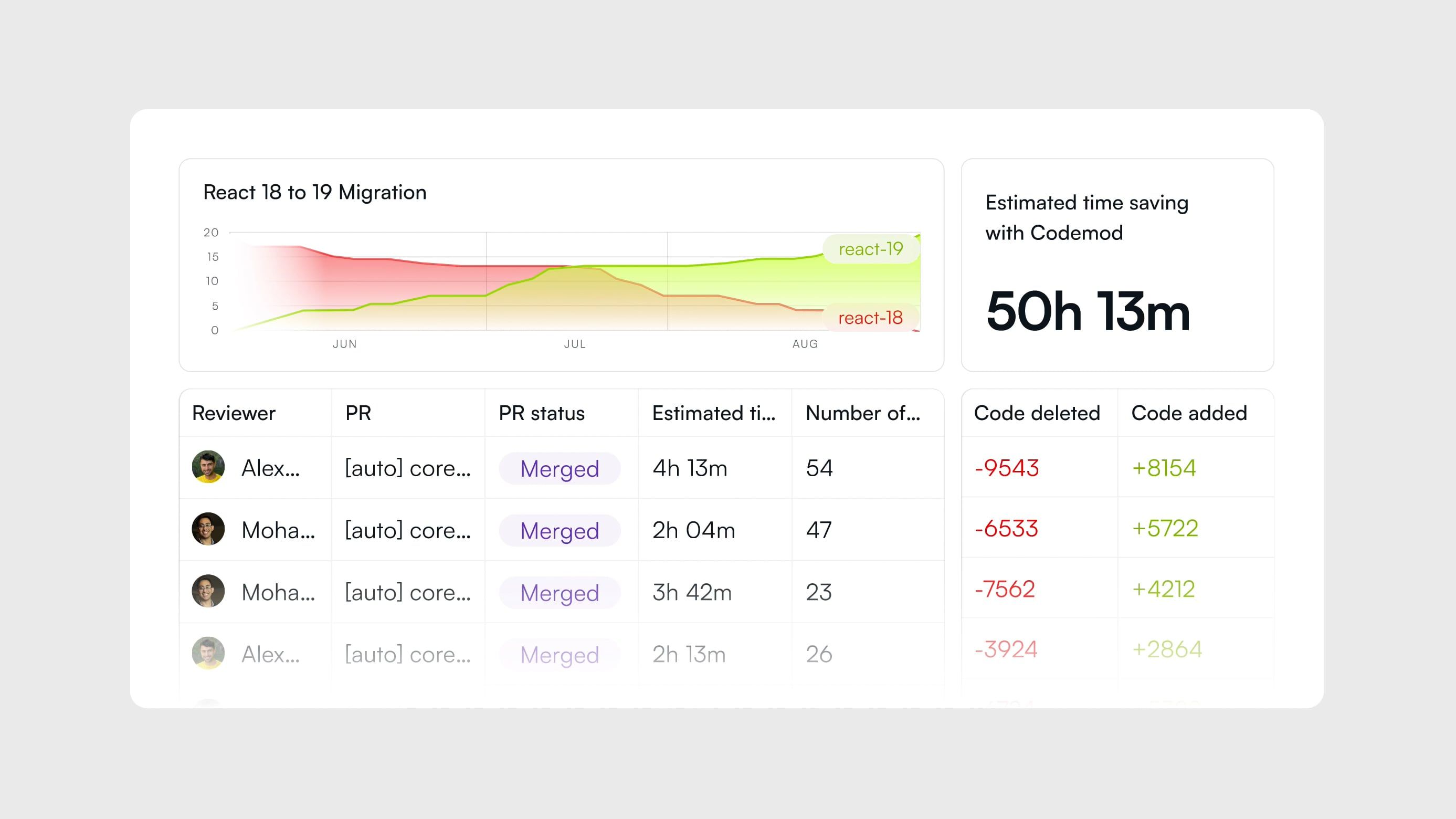The image size is (1456, 819).
Task: Click the JUL label on the chart axis
Action: (x=575, y=344)
